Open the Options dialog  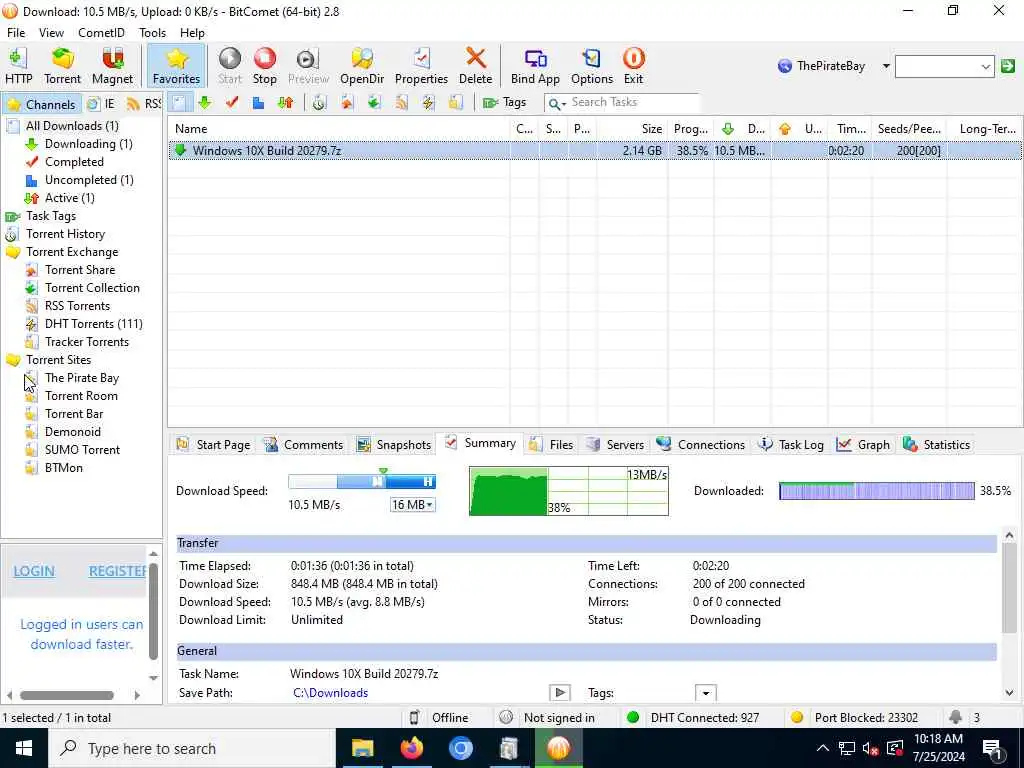coord(592,66)
